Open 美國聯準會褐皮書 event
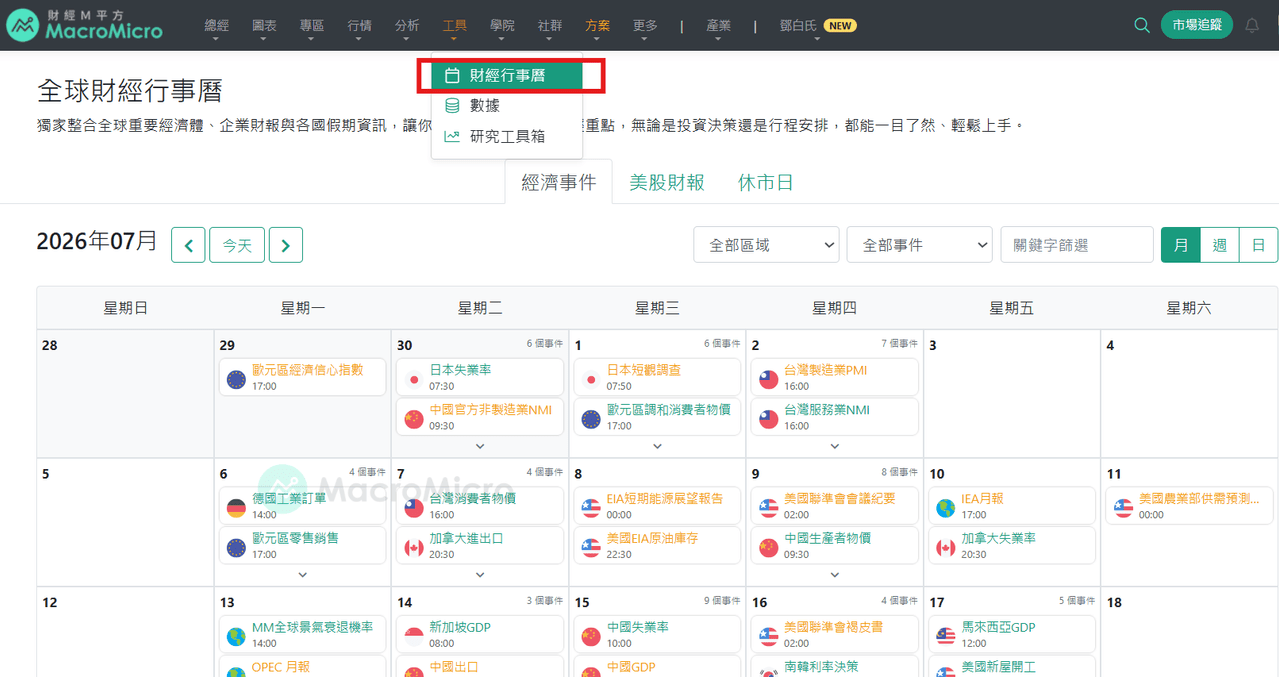Image resolution: width=1279 pixels, height=677 pixels. click(835, 634)
